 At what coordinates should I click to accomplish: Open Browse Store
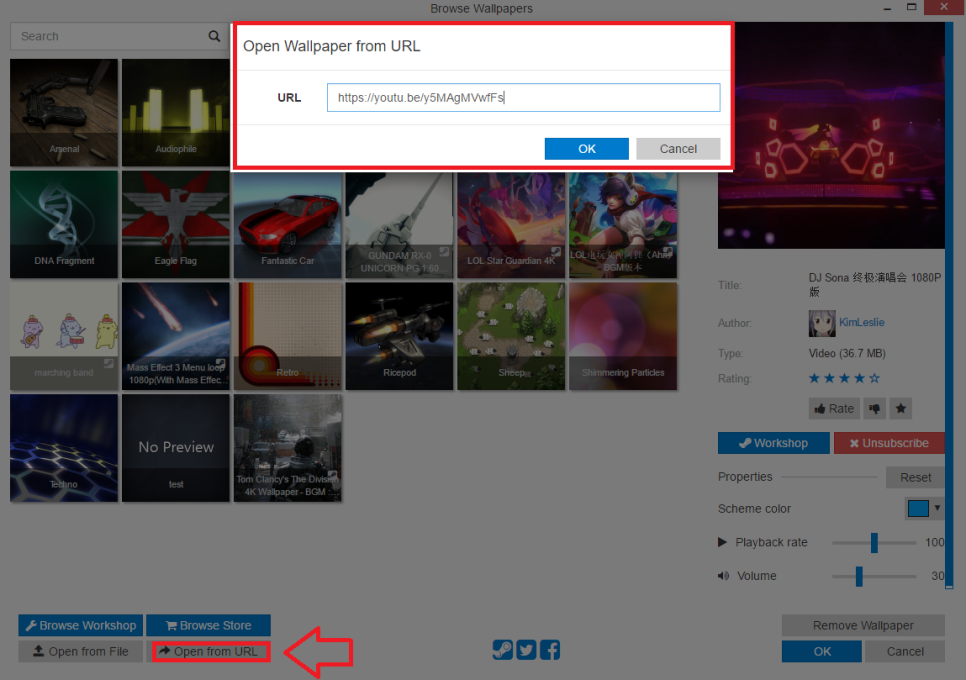(208, 625)
